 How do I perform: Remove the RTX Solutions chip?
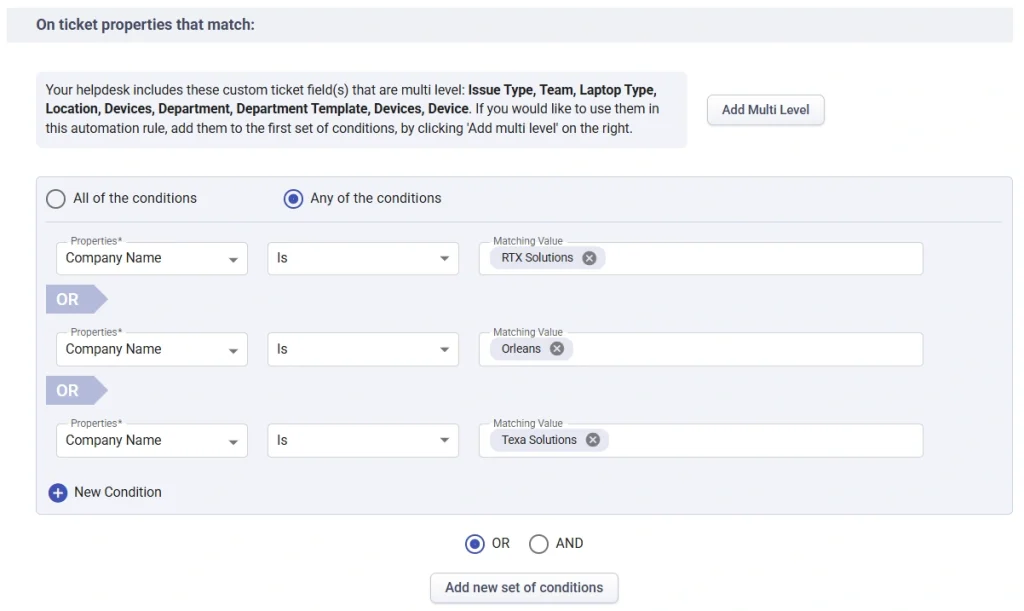pyautogui.click(x=589, y=258)
